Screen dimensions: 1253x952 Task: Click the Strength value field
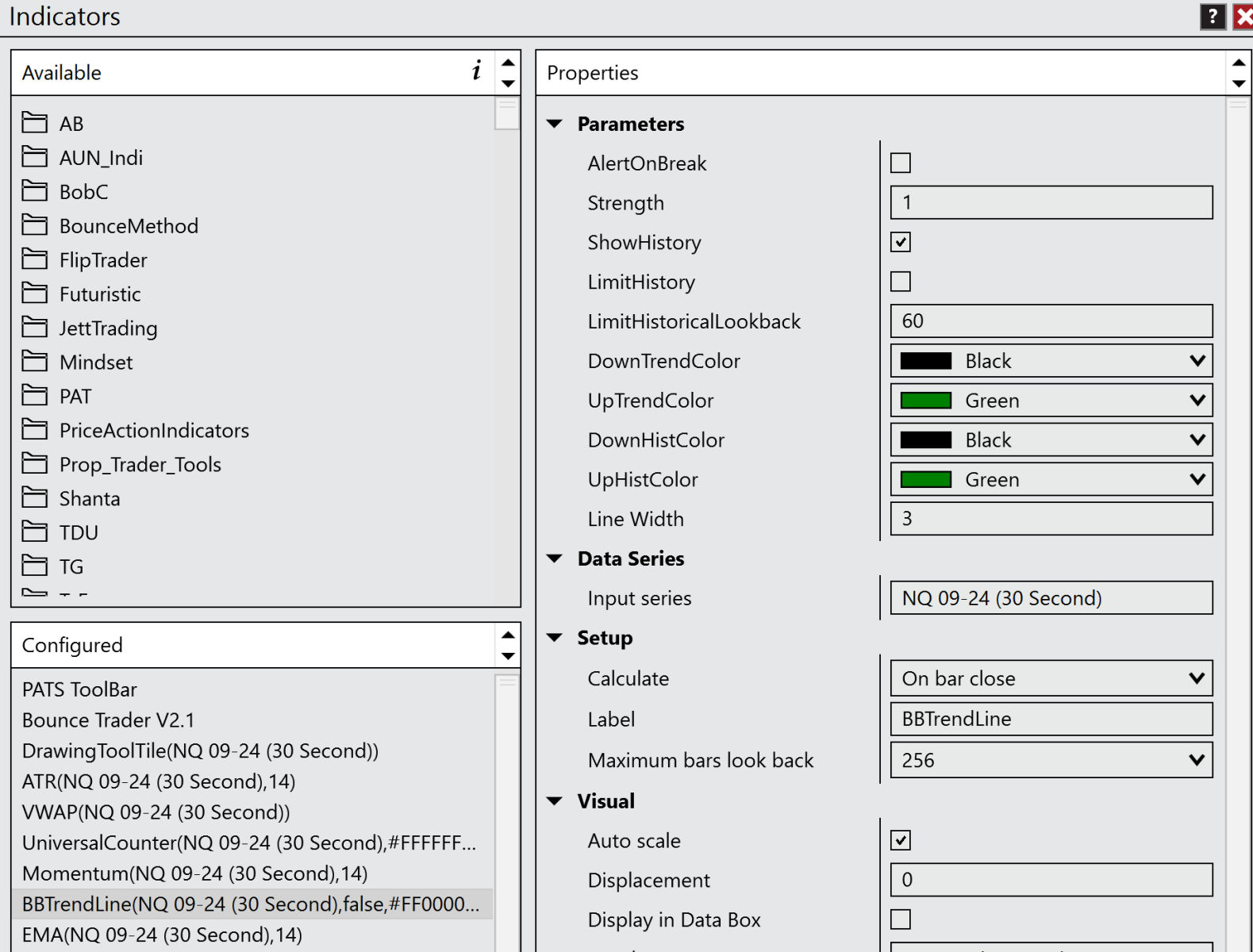point(1051,202)
